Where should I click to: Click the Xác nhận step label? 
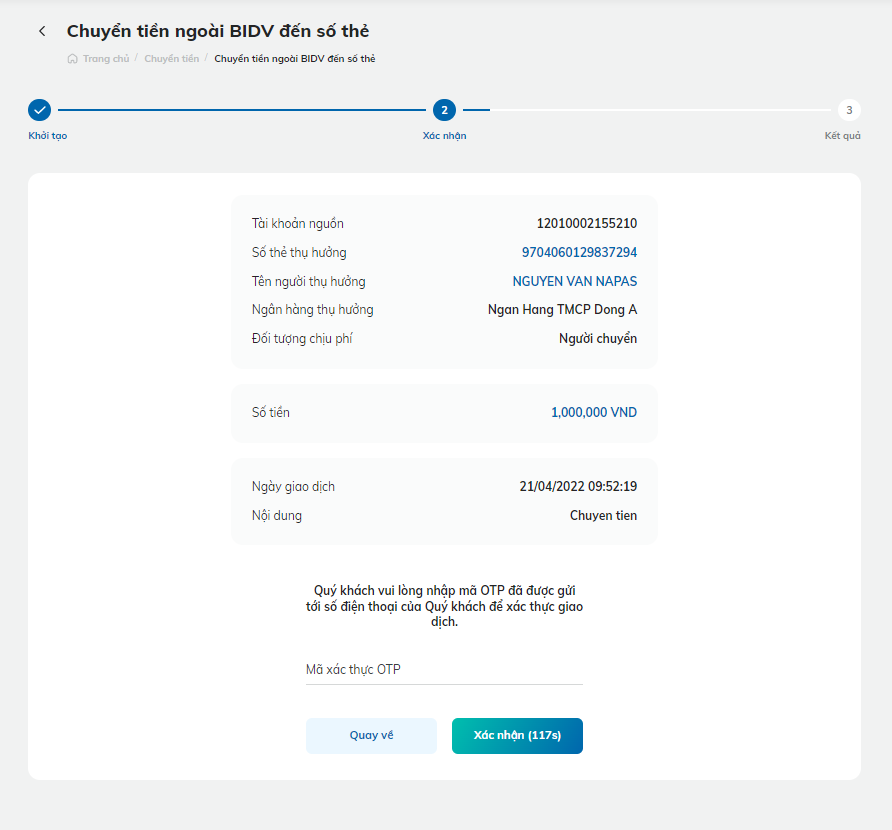pos(444,135)
